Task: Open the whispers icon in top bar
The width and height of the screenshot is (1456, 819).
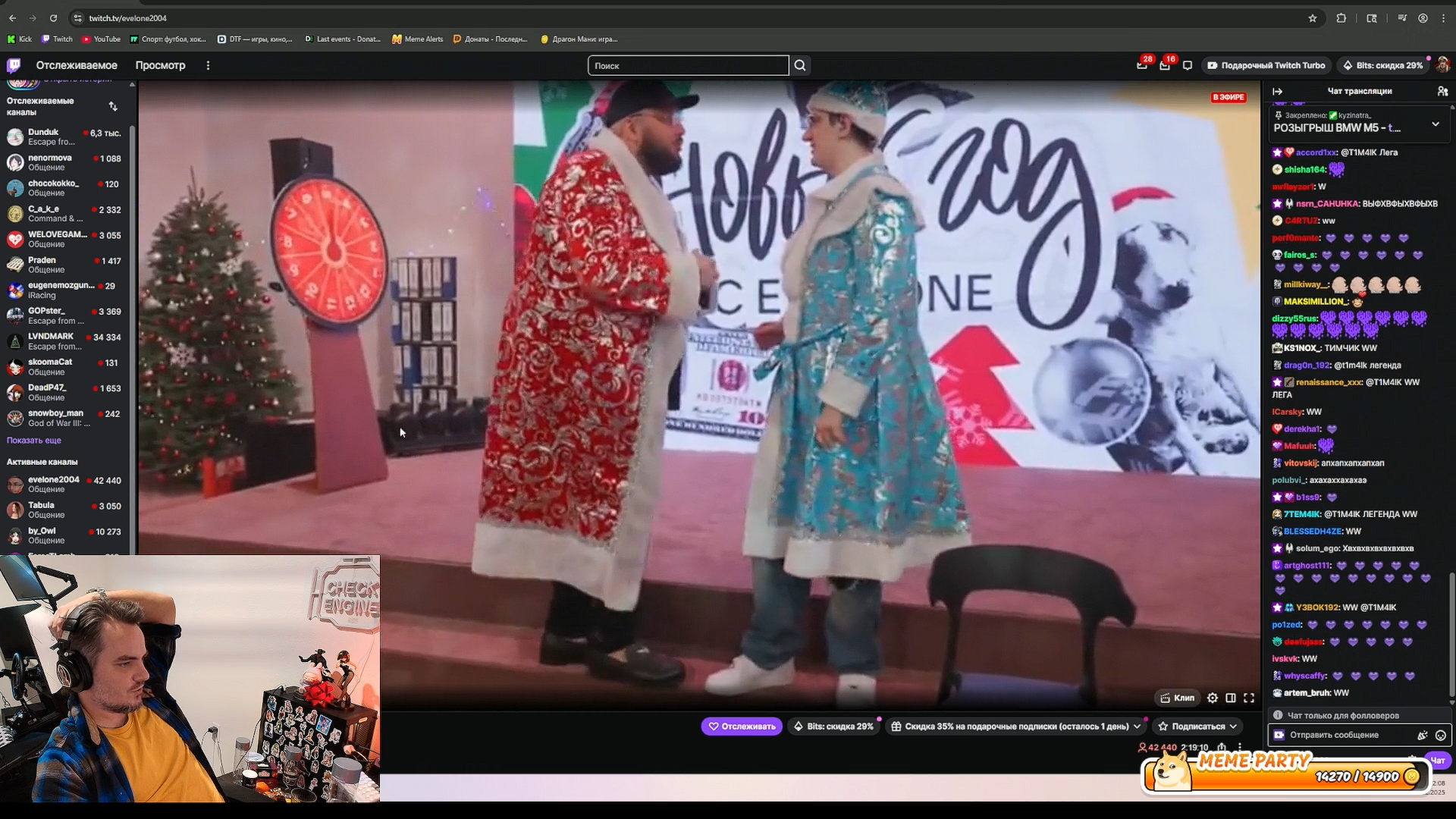Action: [x=1188, y=65]
